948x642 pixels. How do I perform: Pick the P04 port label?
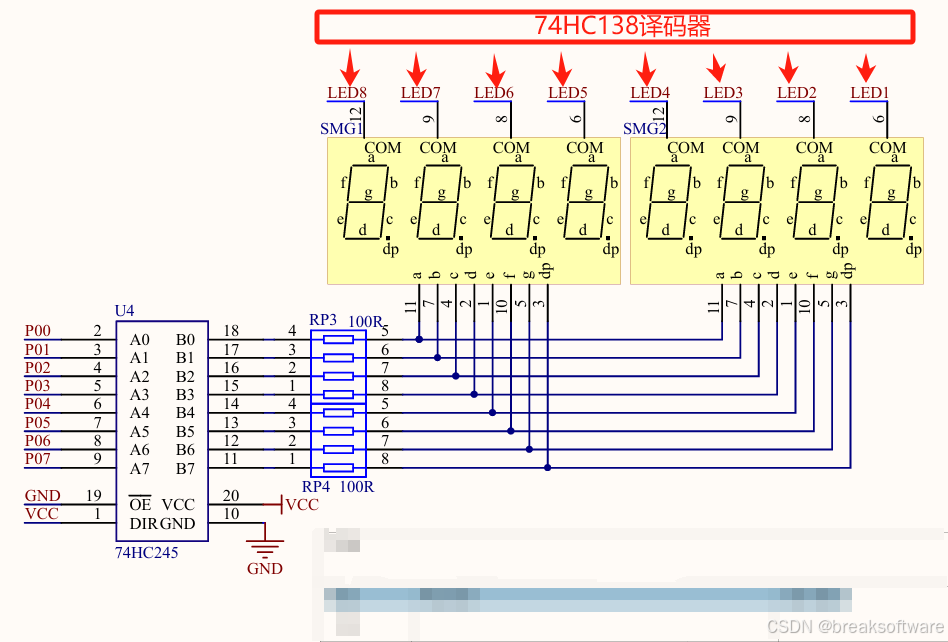pos(37,404)
